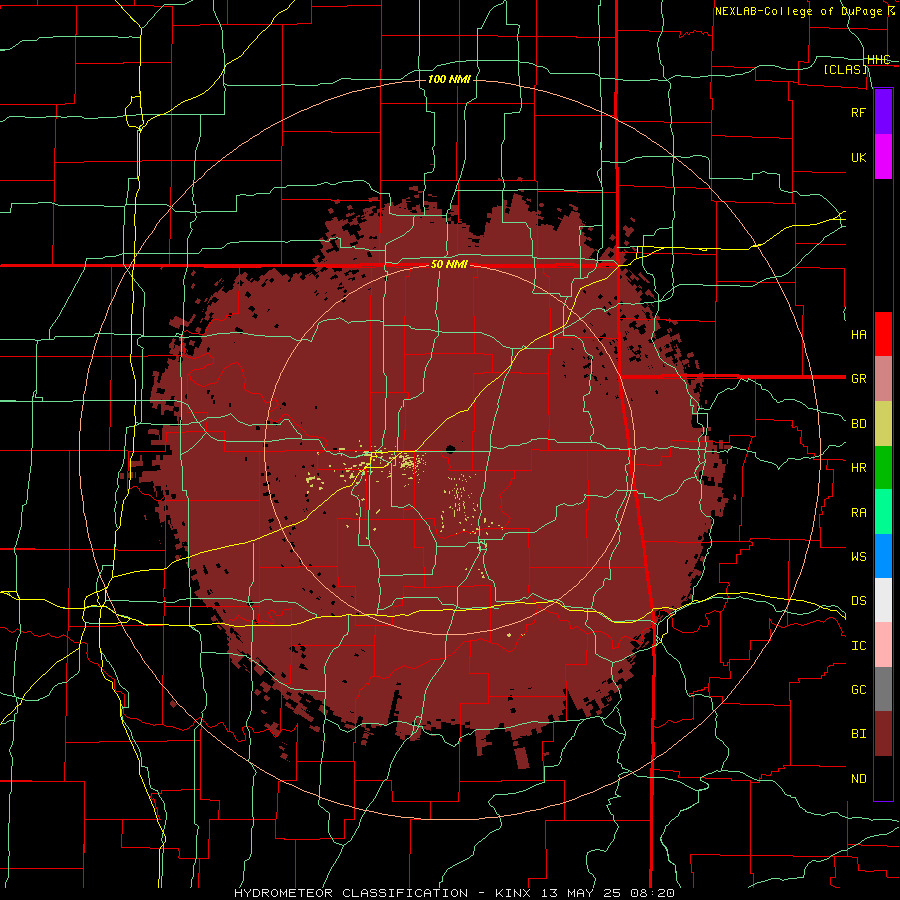This screenshot has height=900, width=900.
Task: Click the UK magenta legend swatch
Action: click(x=883, y=157)
